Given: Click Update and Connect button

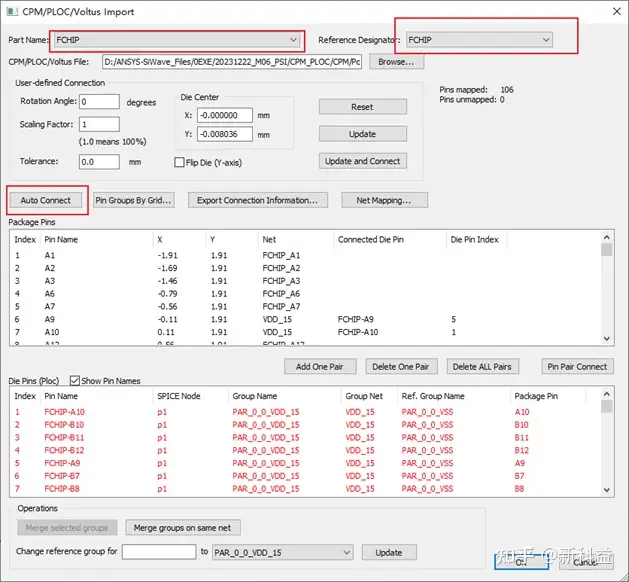Looking at the screenshot, I should (363, 161).
